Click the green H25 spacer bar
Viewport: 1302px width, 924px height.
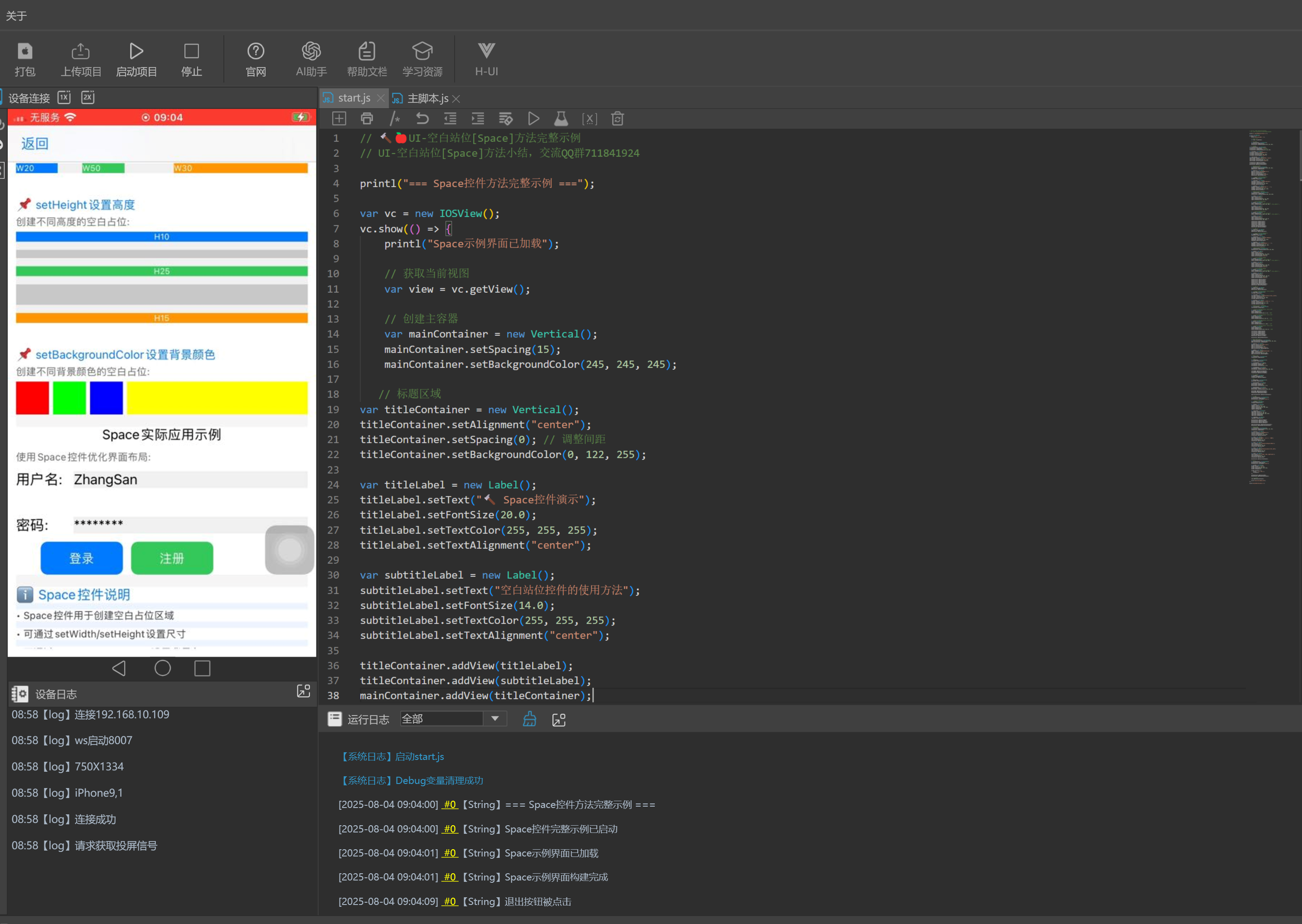point(162,271)
